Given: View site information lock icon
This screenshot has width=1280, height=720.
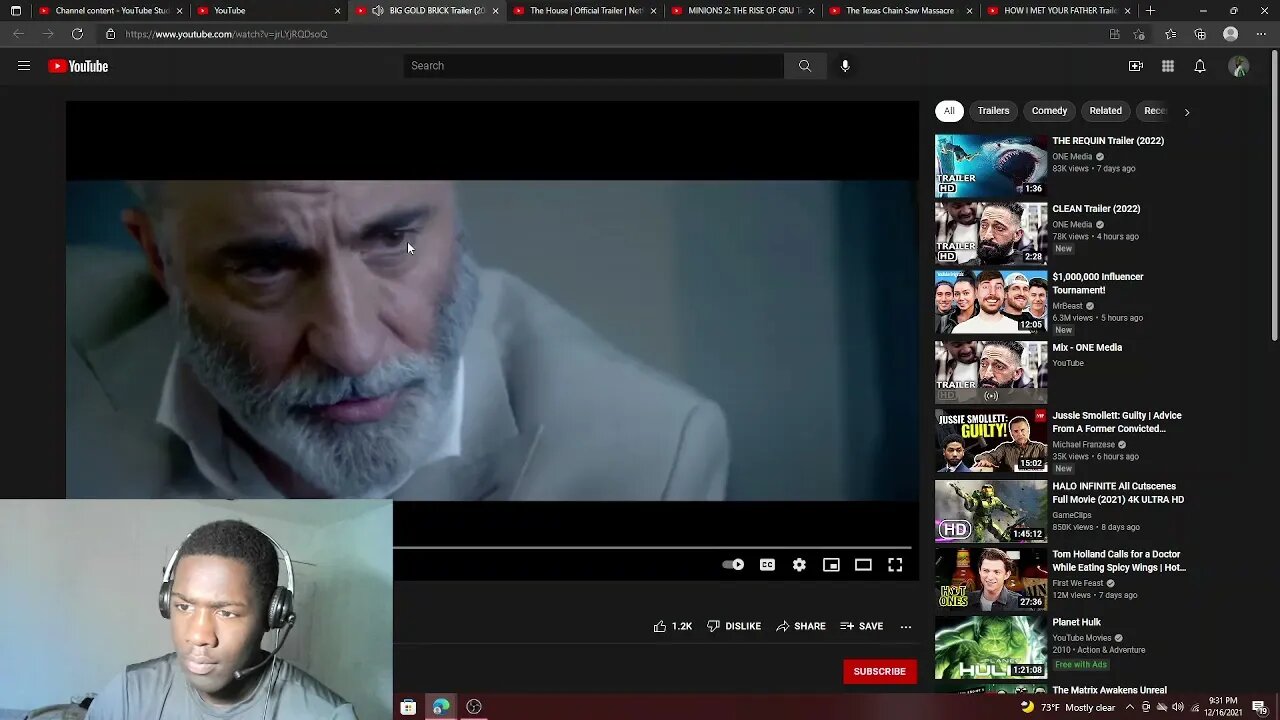Looking at the screenshot, I should click(x=110, y=34).
